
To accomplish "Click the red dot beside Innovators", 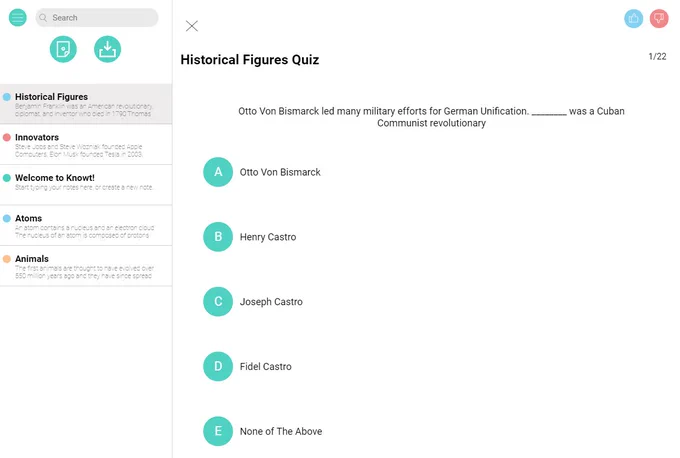I will 7,137.
